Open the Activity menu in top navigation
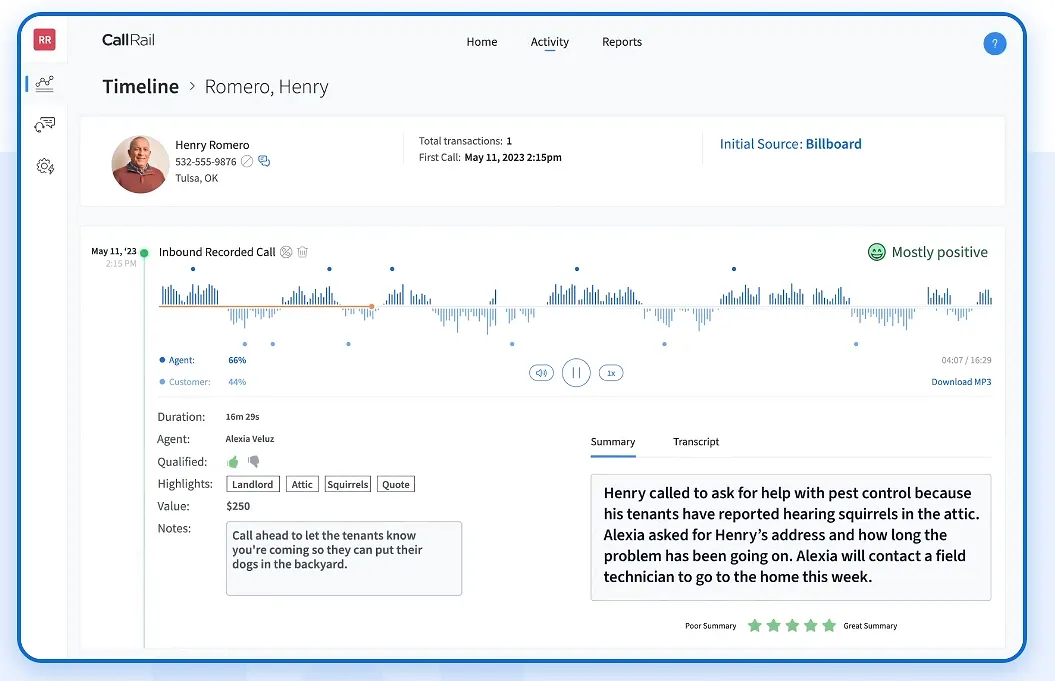Viewport: 1055px width, 681px height. click(549, 42)
